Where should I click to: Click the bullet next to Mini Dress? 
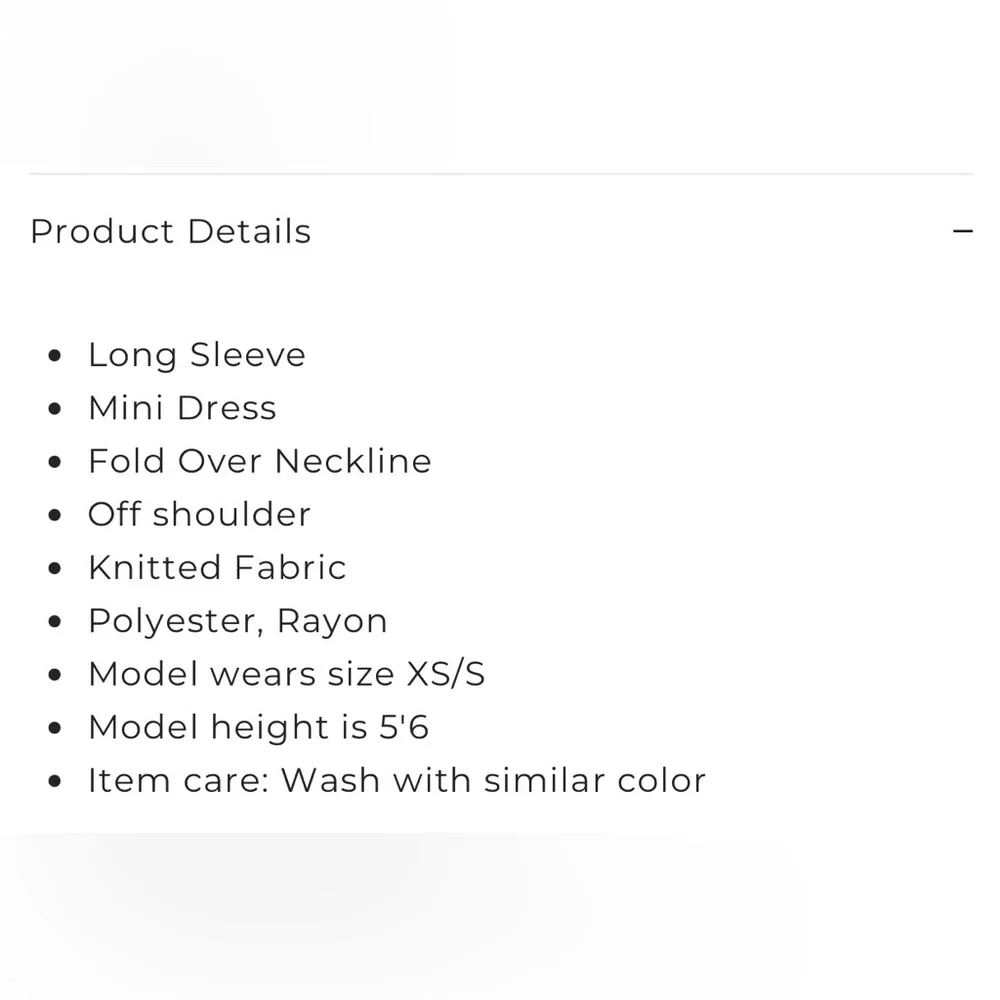coord(55,409)
